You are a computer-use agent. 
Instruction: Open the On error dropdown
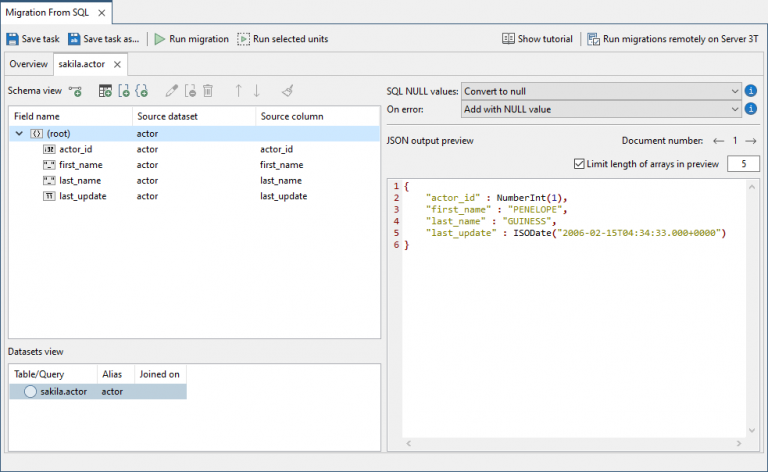coord(600,109)
